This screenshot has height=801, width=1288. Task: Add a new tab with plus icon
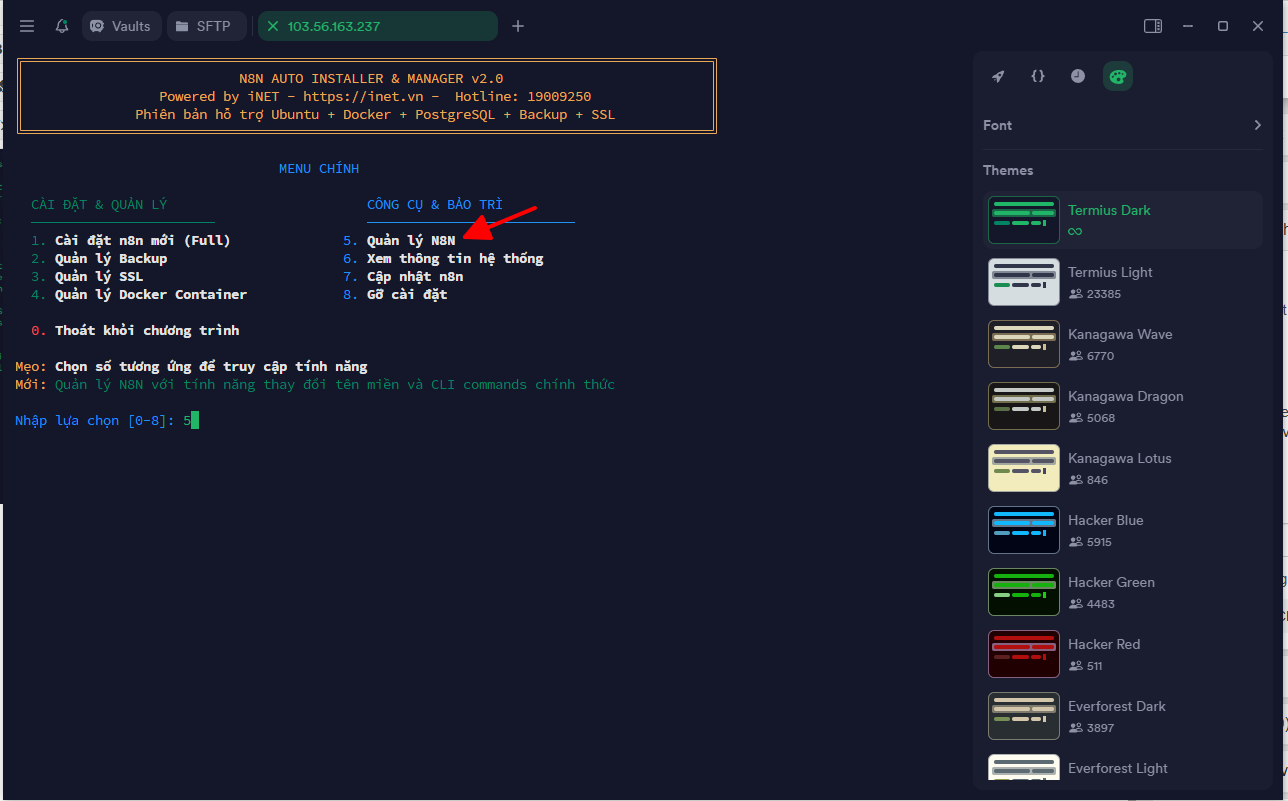coord(518,26)
